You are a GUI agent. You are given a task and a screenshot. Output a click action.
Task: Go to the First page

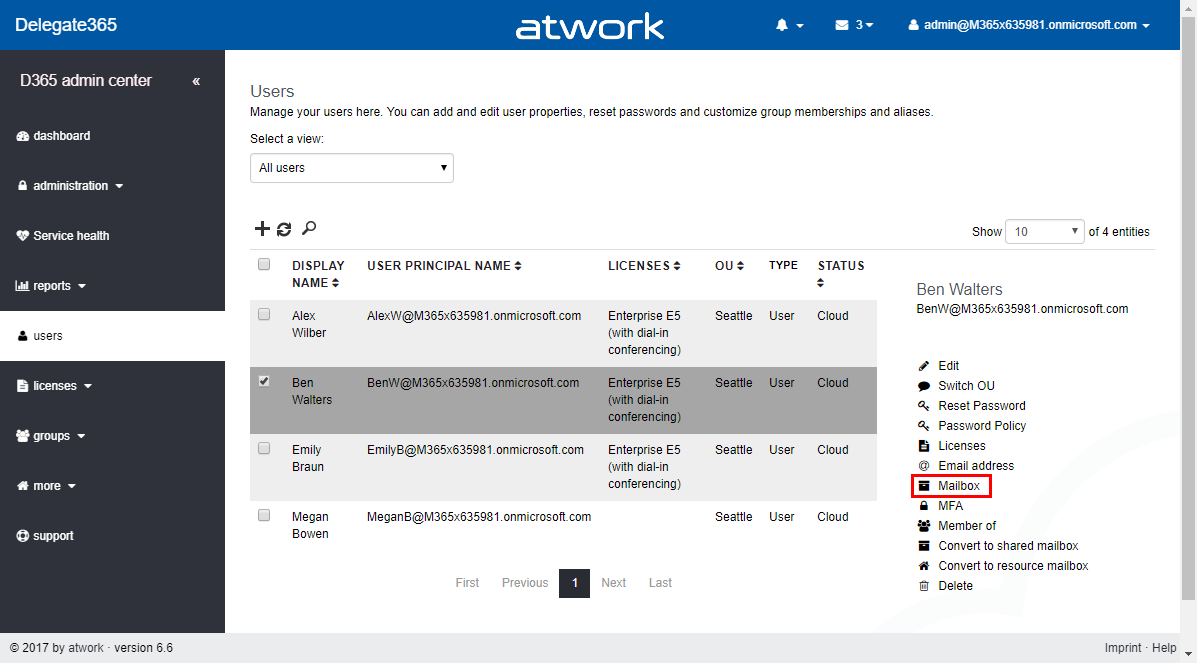pyautogui.click(x=467, y=583)
